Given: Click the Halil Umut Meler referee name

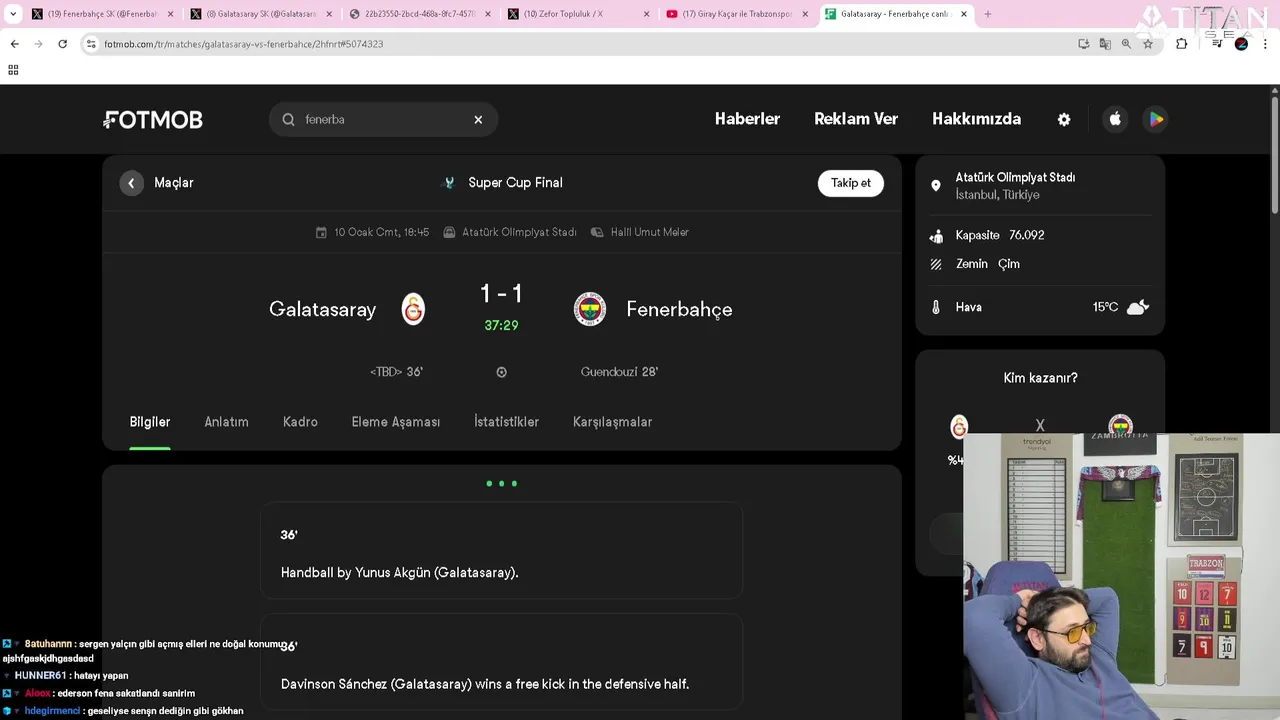Looking at the screenshot, I should pyautogui.click(x=649, y=232).
